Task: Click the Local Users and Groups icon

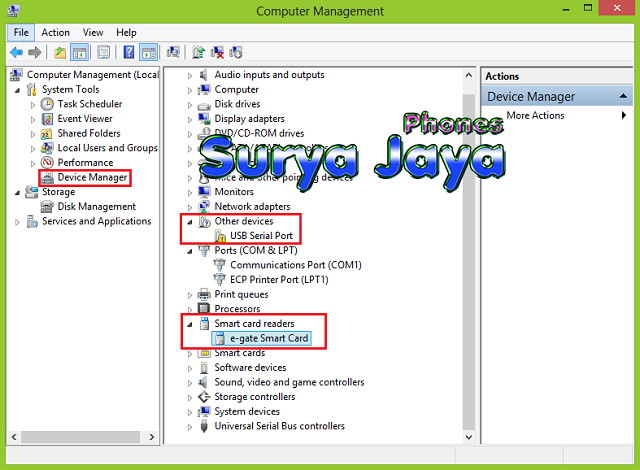Action: [x=47, y=148]
